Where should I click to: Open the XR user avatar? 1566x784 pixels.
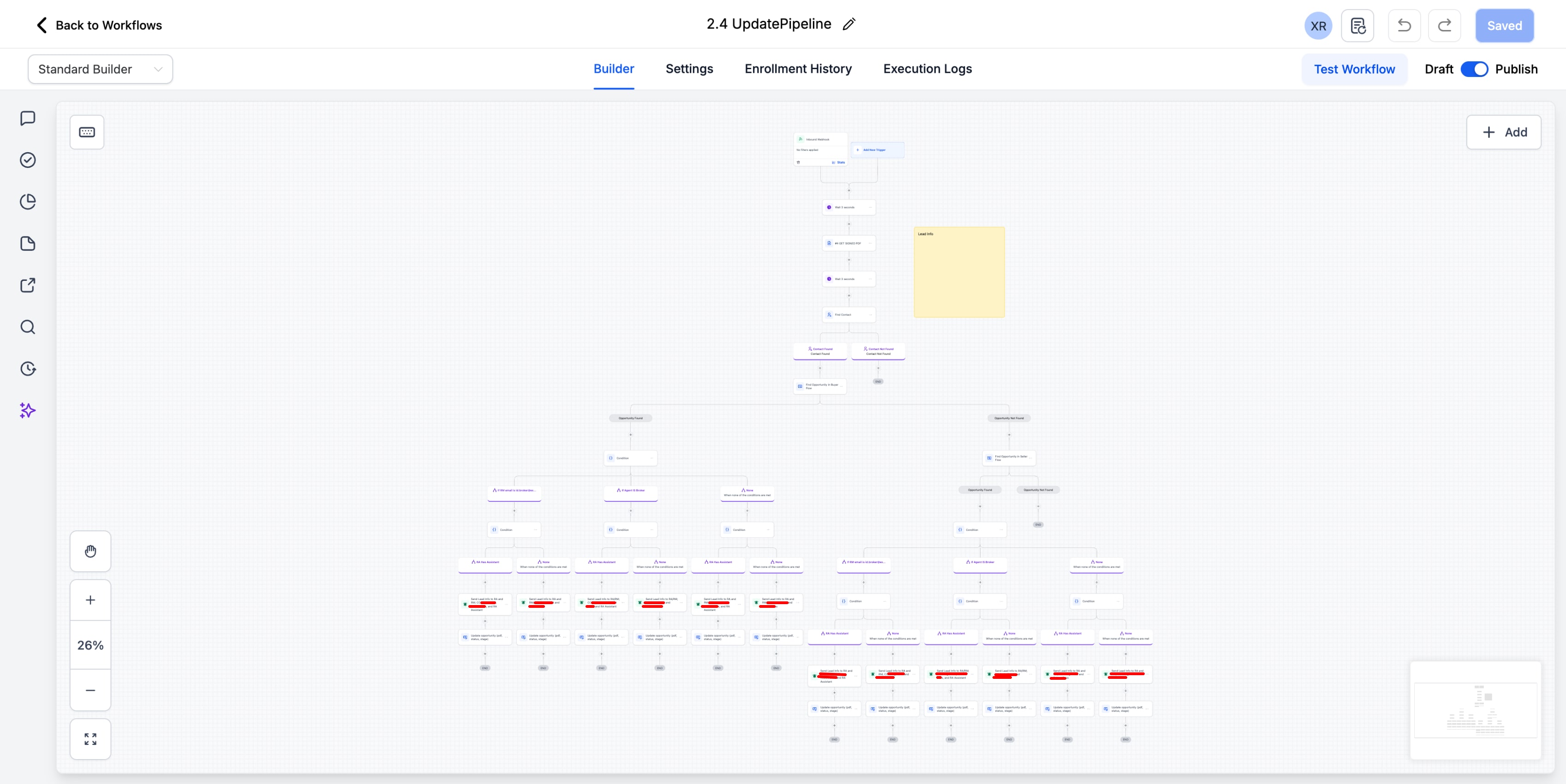click(1318, 25)
